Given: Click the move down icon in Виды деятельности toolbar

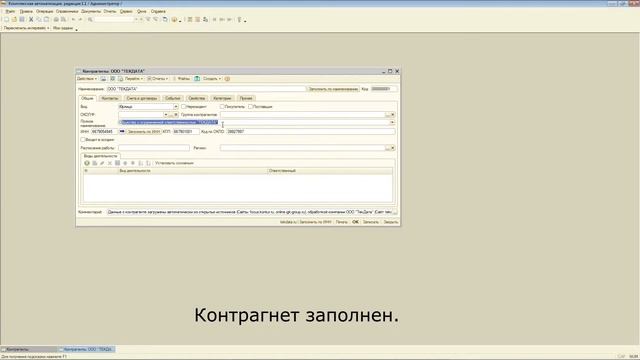Looking at the screenshot, I should [x=133, y=163].
